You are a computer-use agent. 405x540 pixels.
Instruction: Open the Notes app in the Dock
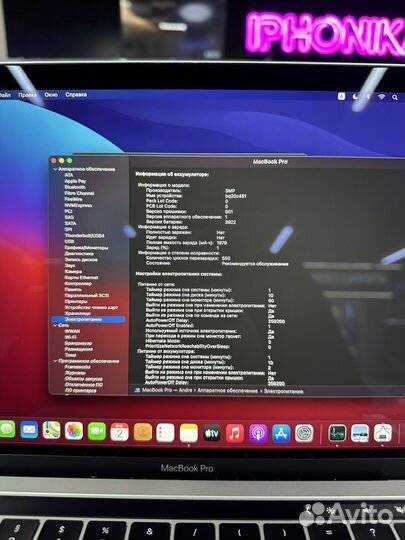[189, 433]
